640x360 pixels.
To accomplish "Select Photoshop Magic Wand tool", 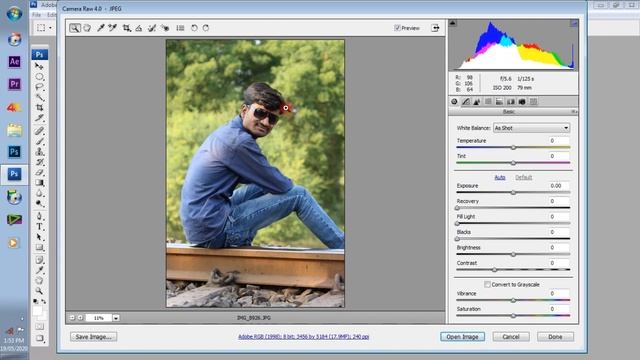I will coord(39,97).
